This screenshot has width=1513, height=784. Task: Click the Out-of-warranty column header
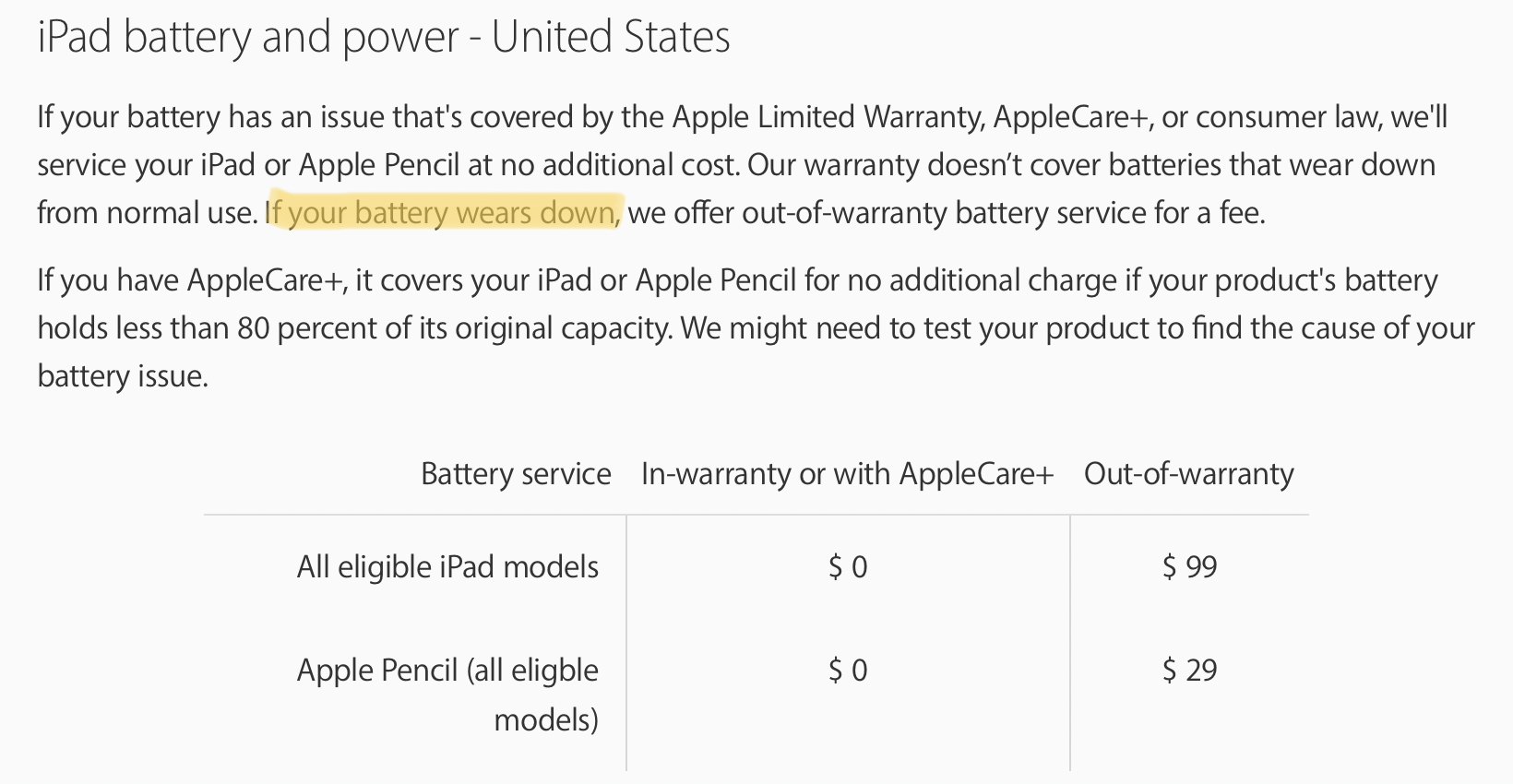pos(1189,473)
